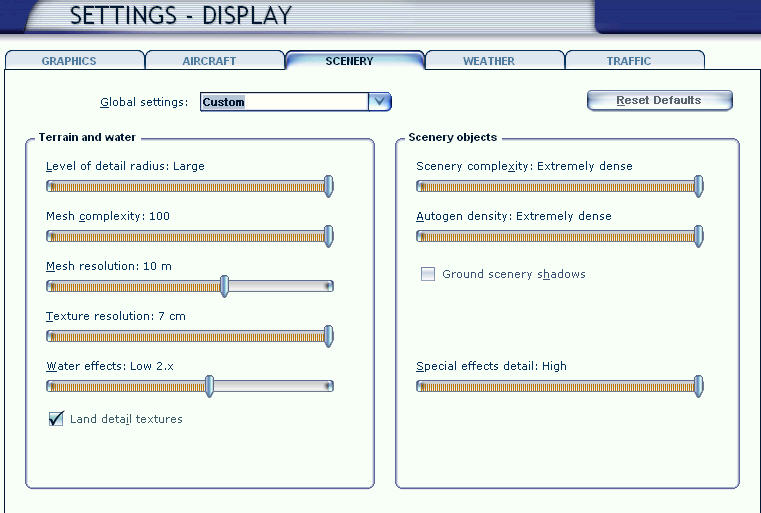The width and height of the screenshot is (761, 513).
Task: Go to the Weather tab
Action: [495, 60]
